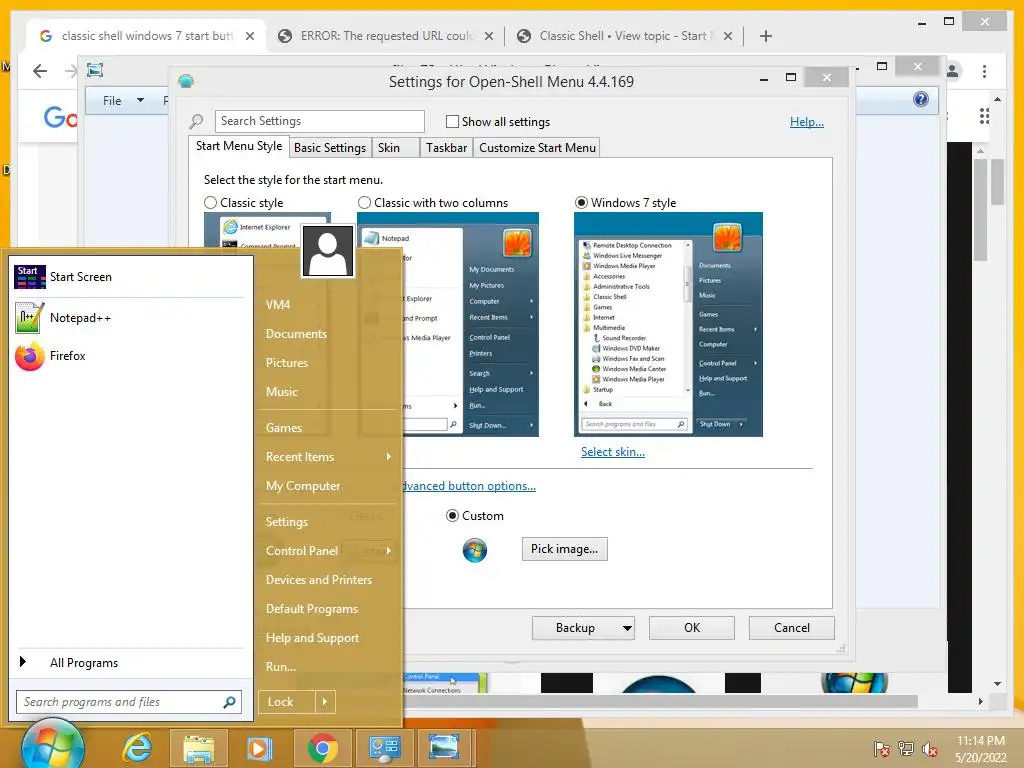Open the Advanced button options link
This screenshot has height=768, width=1024.
469,486
